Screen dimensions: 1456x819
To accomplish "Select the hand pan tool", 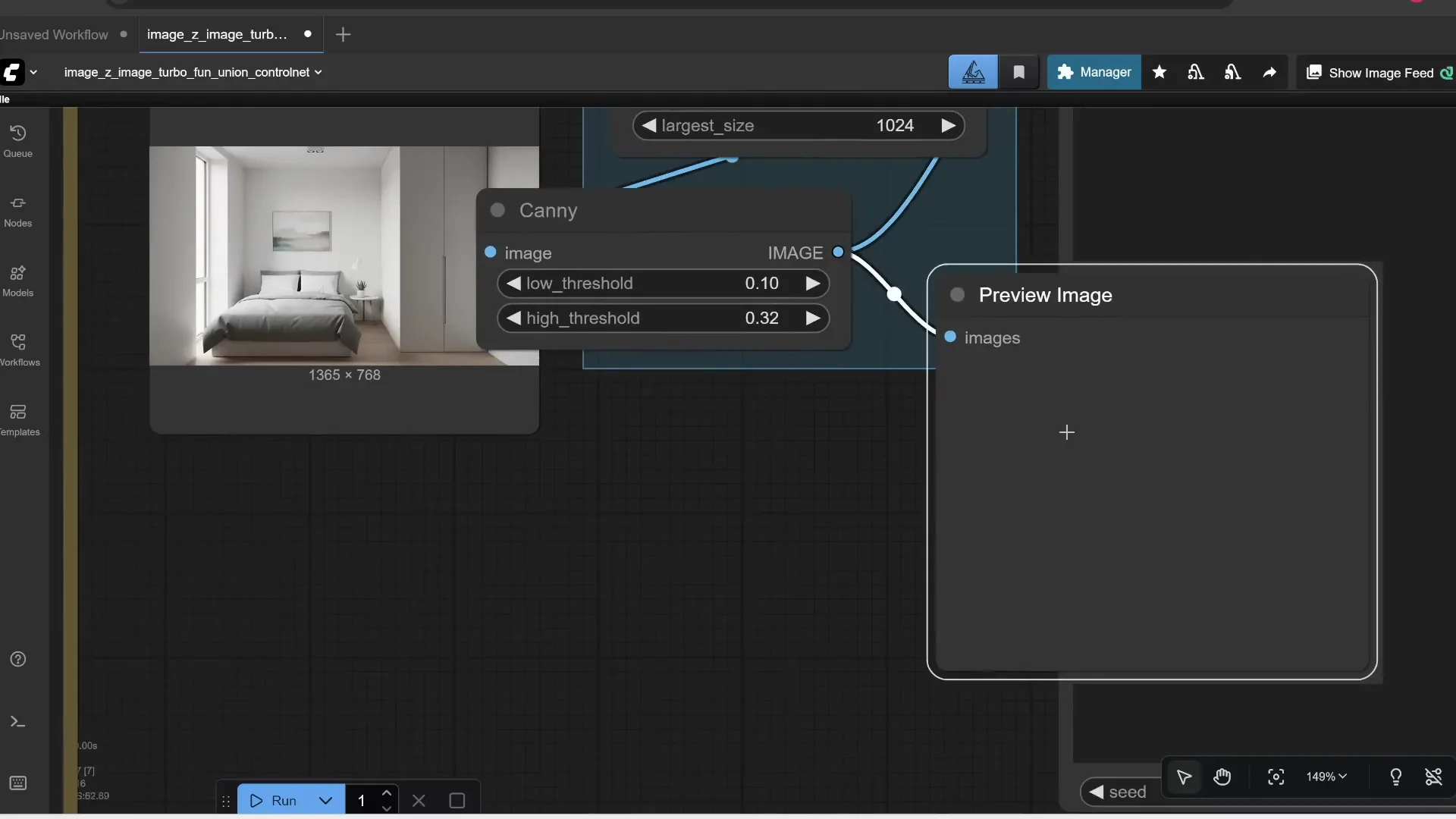I will point(1223,777).
